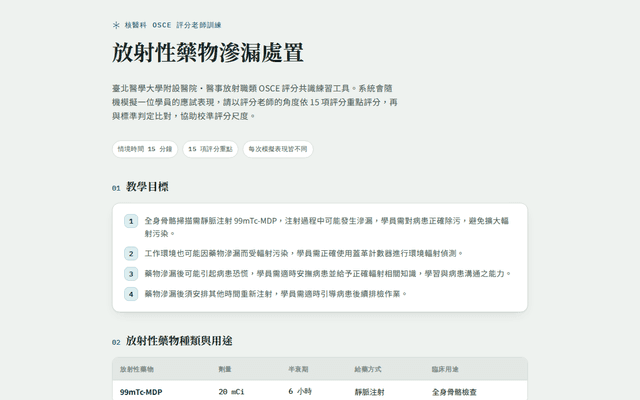Click the 靜脈注射 cell
Screen dimensions: 640x400
[x=369, y=392]
